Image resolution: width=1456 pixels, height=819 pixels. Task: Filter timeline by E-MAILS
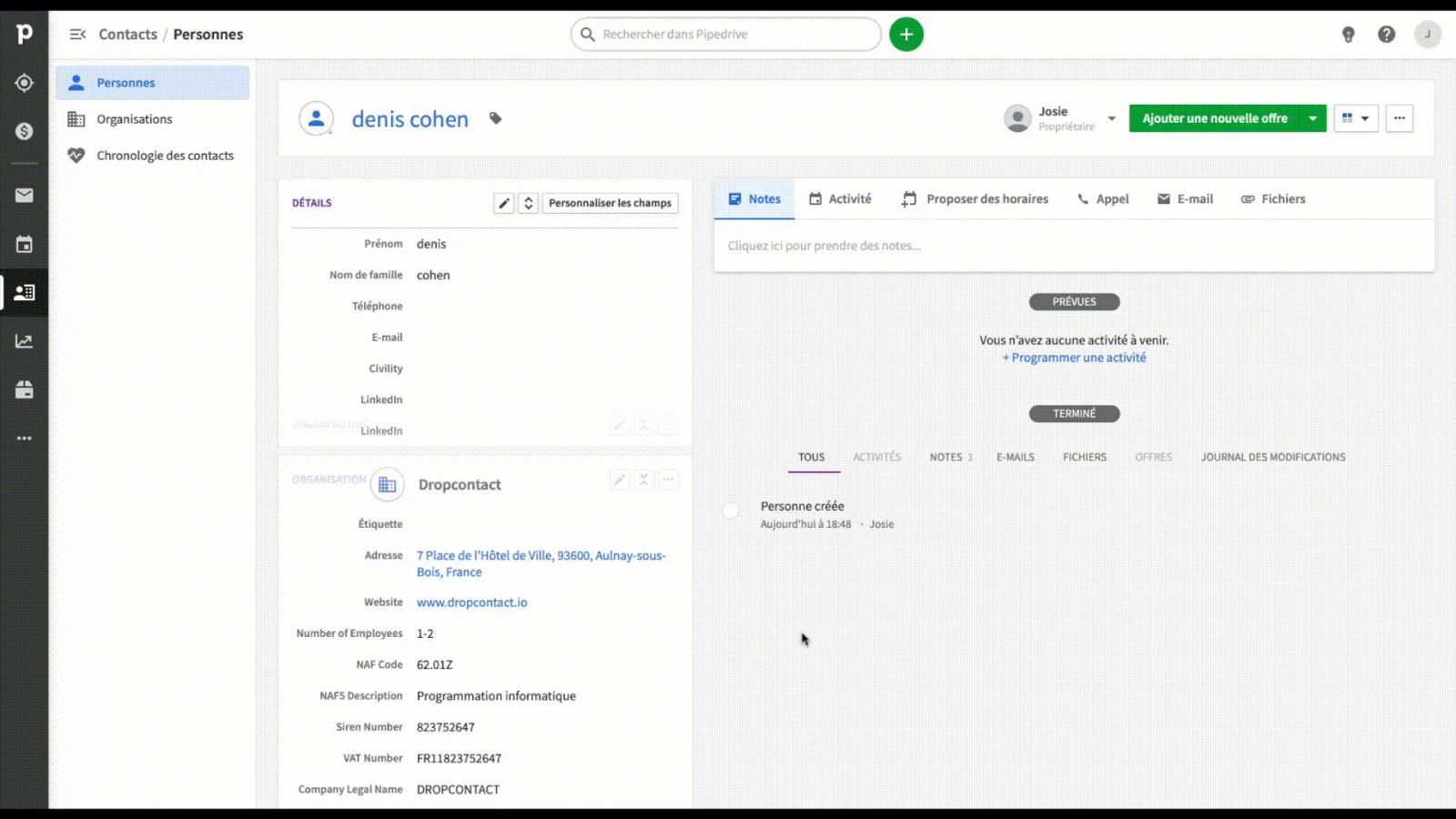[1016, 457]
